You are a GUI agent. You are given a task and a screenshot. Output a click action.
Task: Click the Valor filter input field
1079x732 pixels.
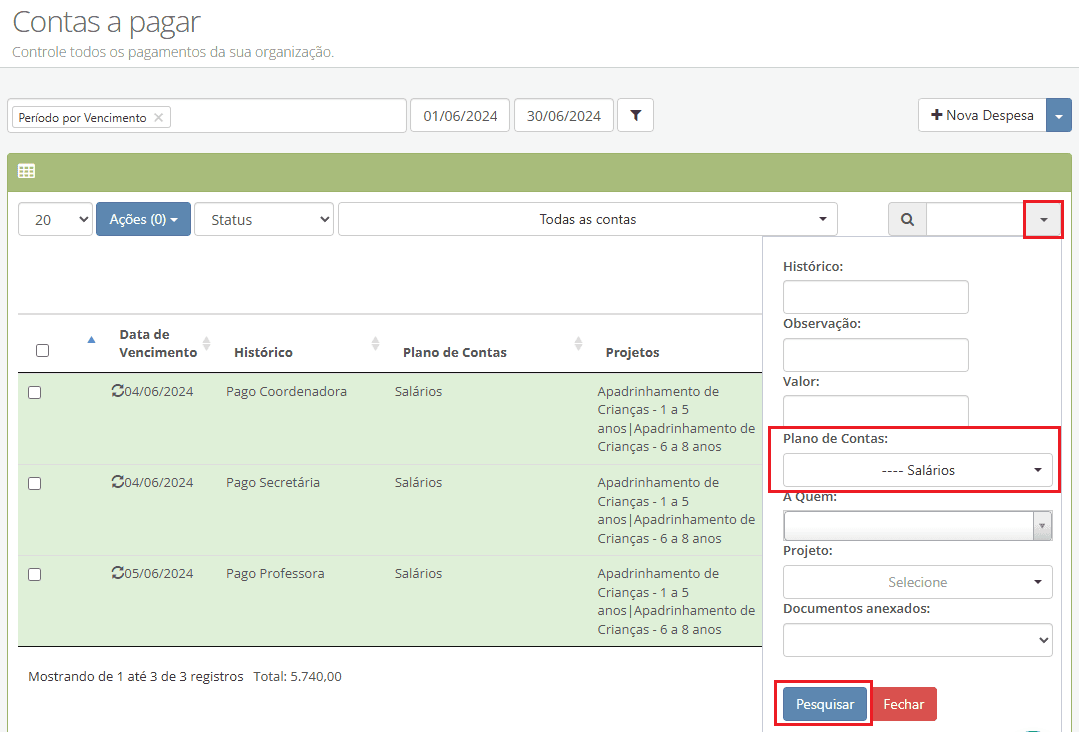point(875,411)
